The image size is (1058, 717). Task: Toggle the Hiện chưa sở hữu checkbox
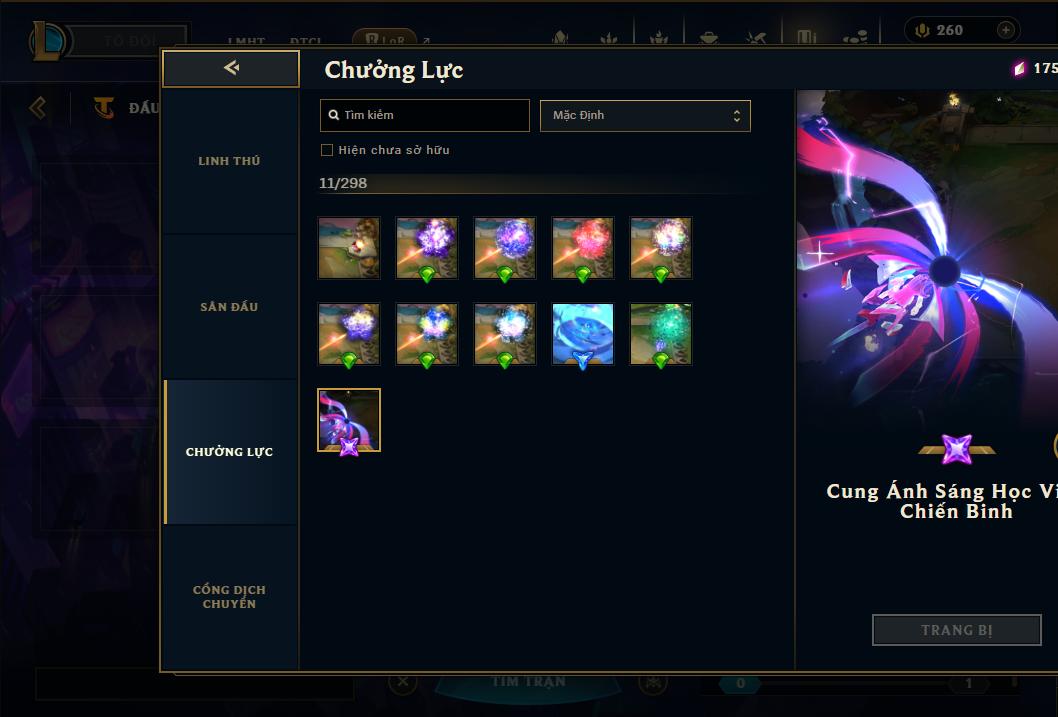[x=327, y=150]
